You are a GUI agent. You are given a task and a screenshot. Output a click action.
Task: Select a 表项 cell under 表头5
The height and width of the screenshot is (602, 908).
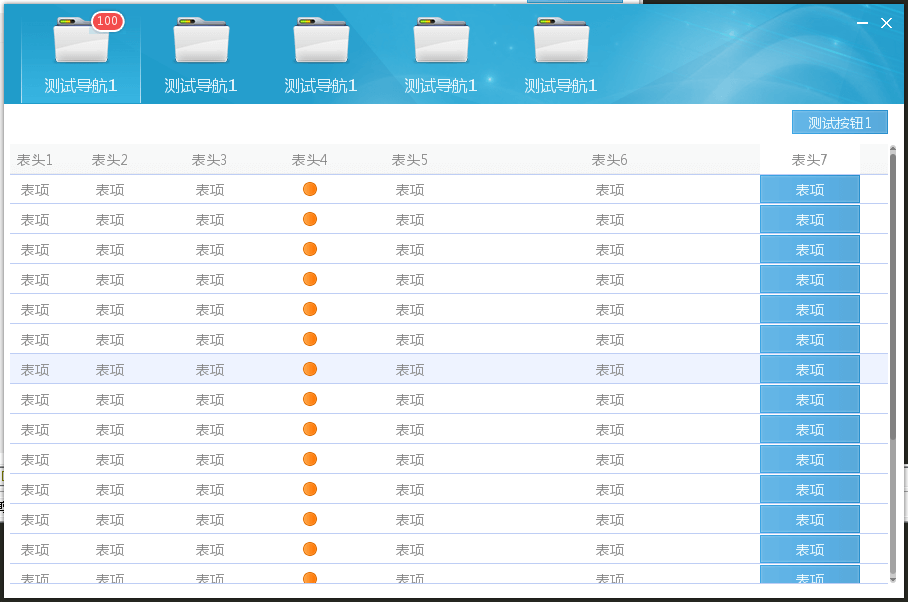409,189
